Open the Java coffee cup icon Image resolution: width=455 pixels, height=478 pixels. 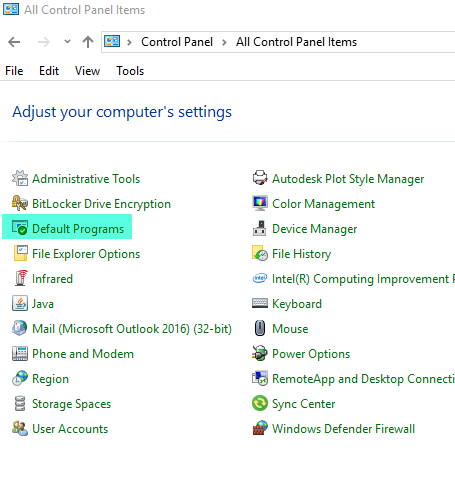tap(20, 303)
